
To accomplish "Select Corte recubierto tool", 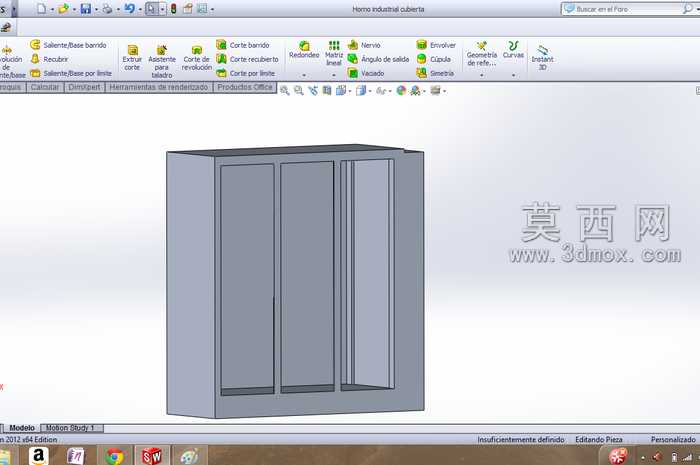I will point(247,59).
